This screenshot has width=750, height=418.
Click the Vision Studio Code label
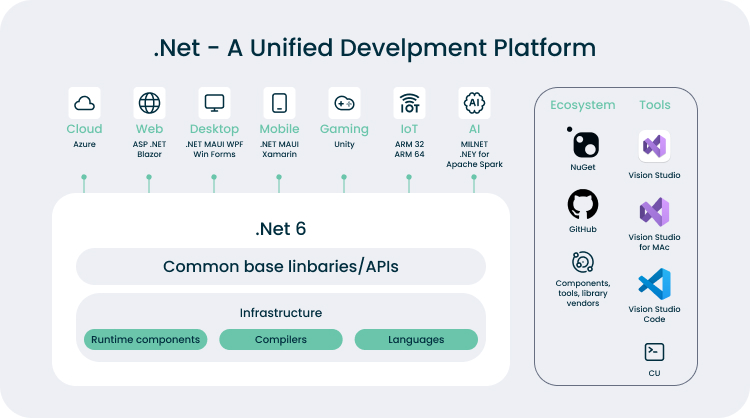pyautogui.click(x=654, y=314)
